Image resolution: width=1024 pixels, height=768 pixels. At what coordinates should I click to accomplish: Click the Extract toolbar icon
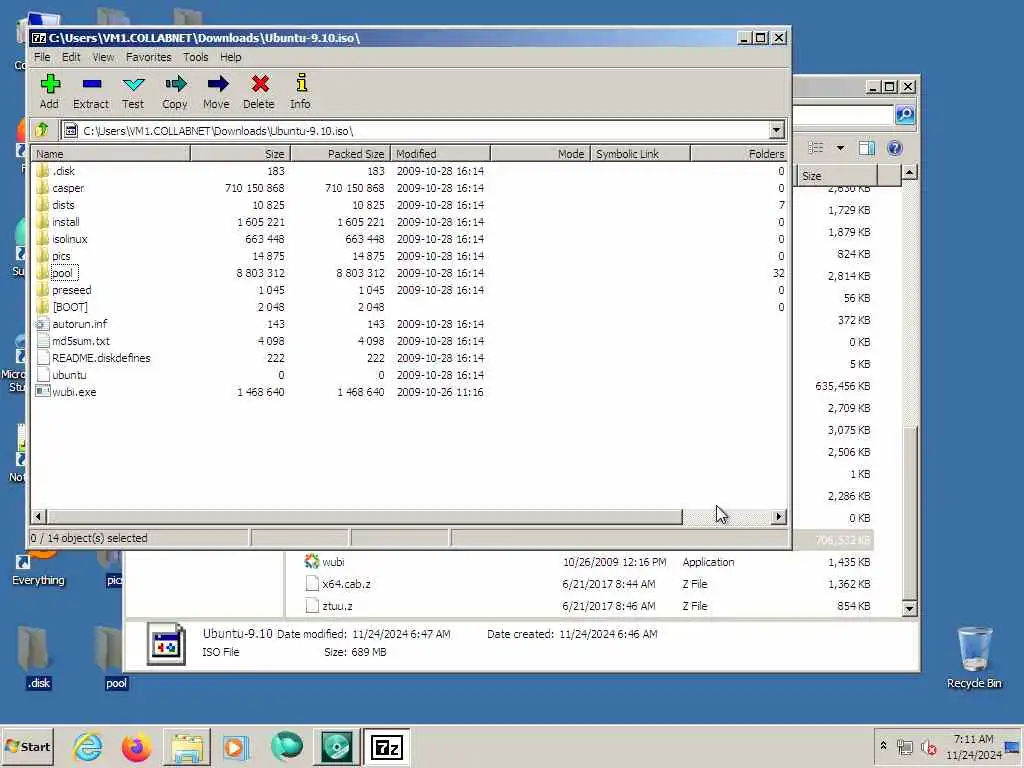tap(91, 84)
